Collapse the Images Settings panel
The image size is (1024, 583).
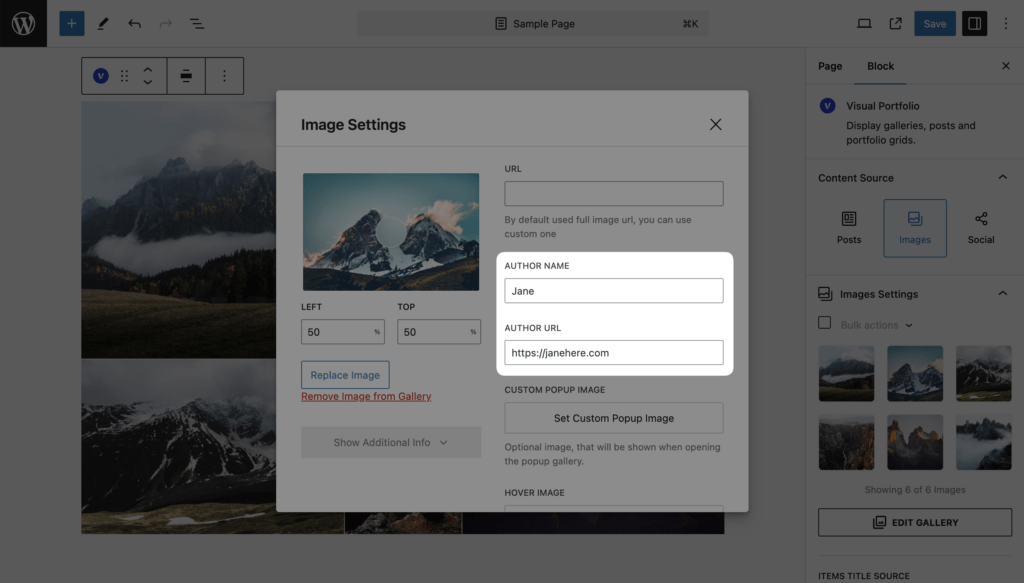point(1002,294)
